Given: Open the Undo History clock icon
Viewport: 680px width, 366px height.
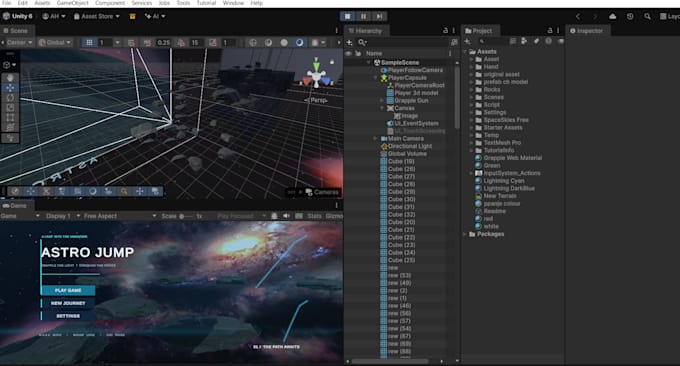Looking at the screenshot, I should 630,16.
